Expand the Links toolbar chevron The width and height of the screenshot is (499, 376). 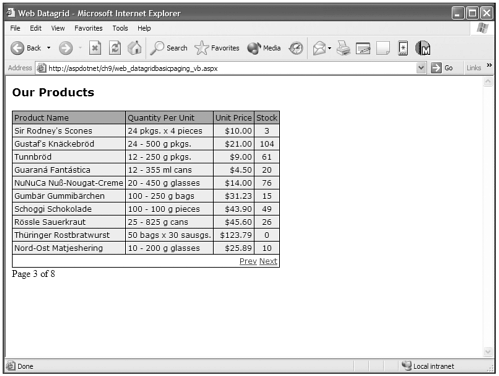coord(489,65)
